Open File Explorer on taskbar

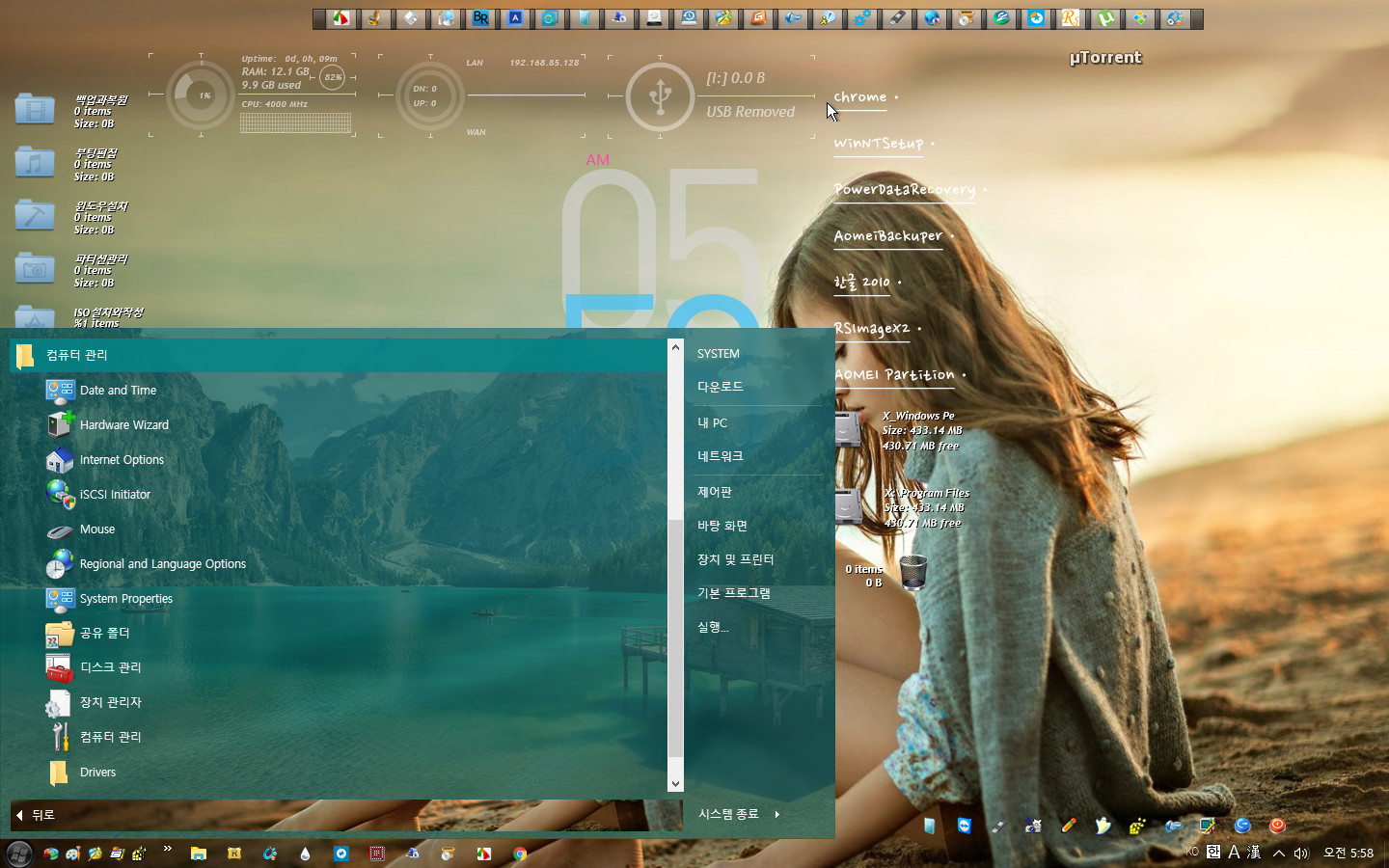tap(199, 854)
